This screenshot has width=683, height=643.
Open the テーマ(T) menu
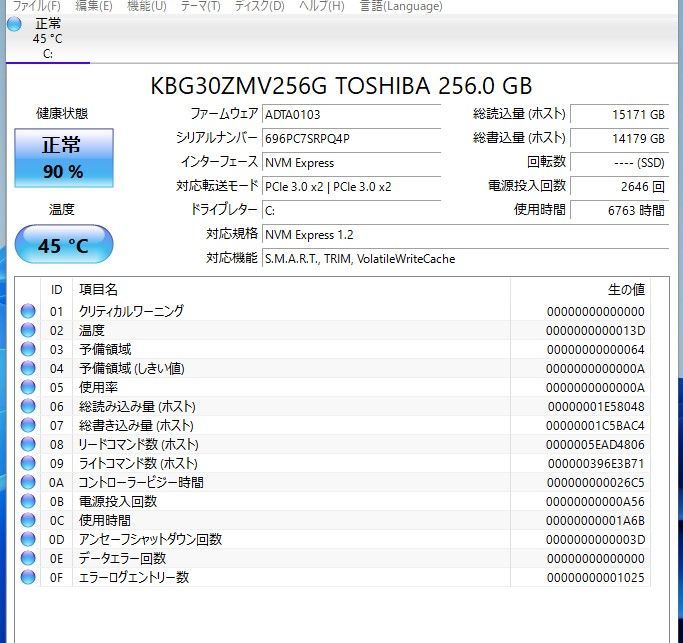[201, 6]
